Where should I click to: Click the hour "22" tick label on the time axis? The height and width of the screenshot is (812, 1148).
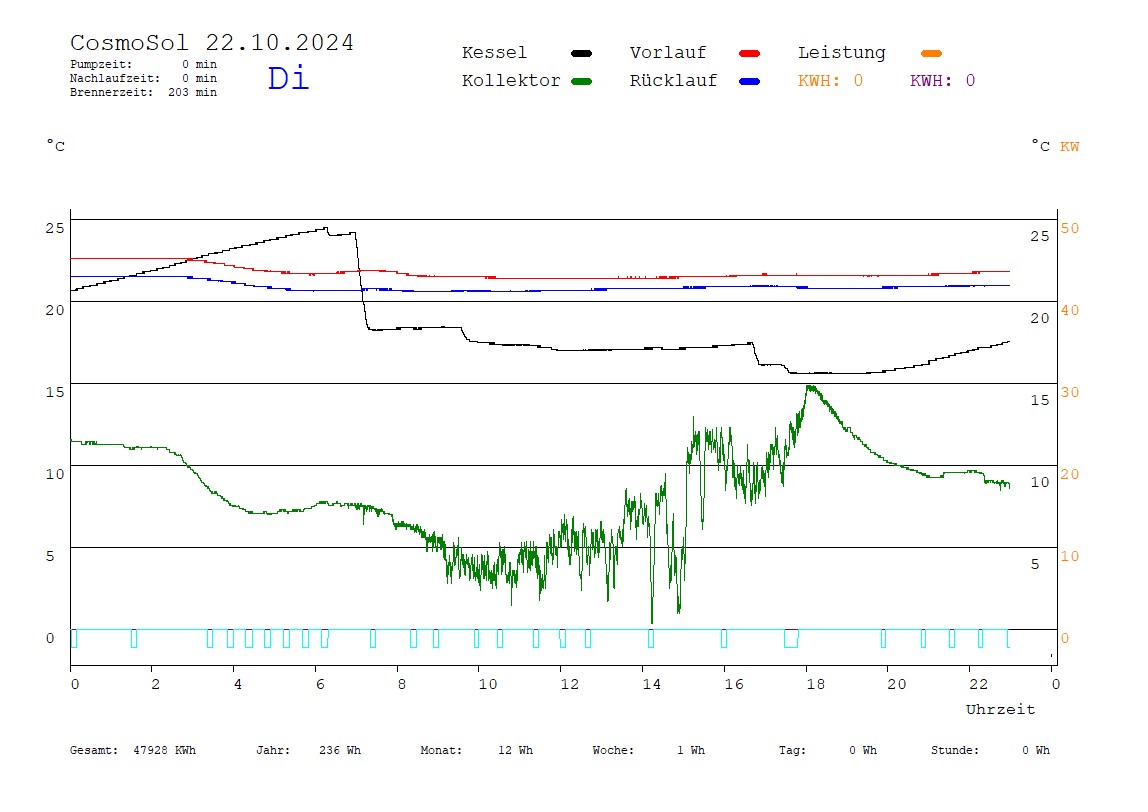point(979,685)
